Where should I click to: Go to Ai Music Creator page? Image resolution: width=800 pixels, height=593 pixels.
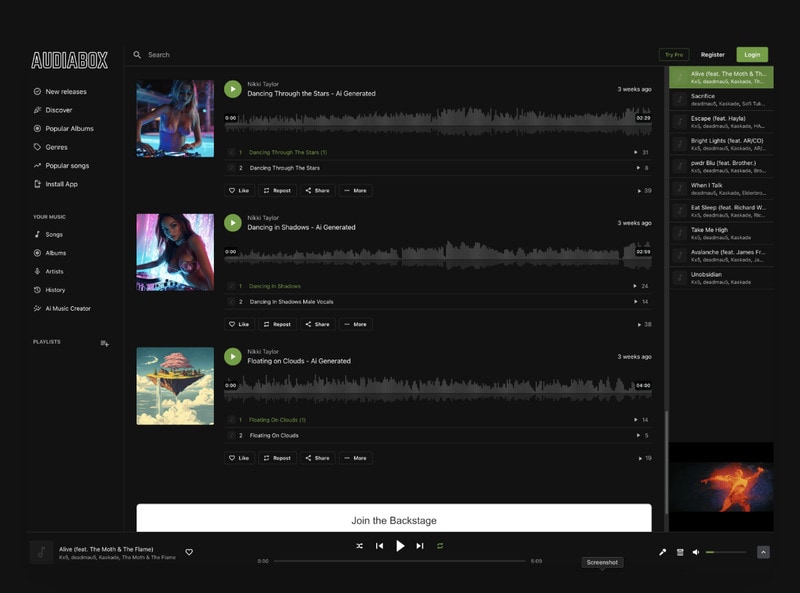tap(67, 308)
